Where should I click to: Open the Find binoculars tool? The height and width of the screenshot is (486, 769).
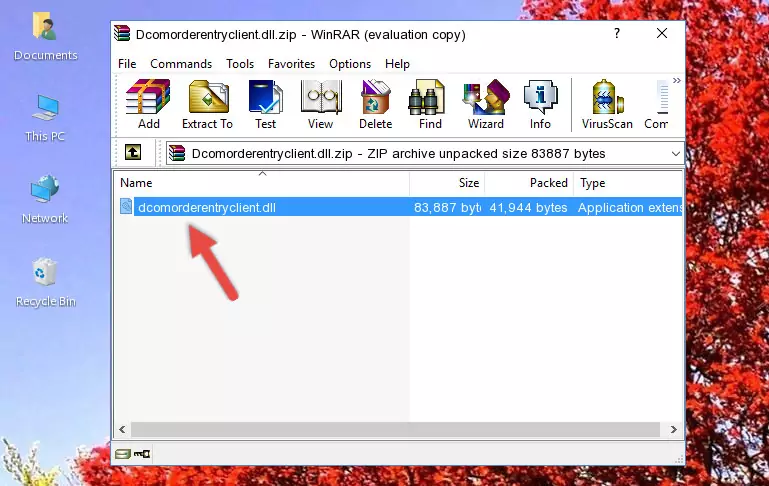tap(430, 104)
